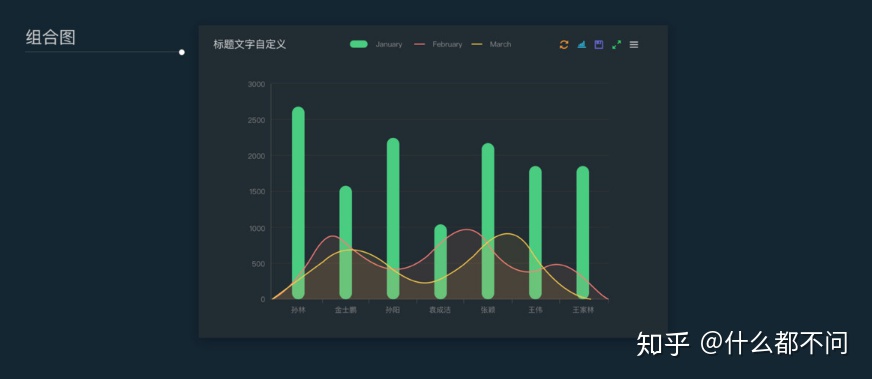The image size is (872, 379).
Task: Click the 组合图 section heading
Action: (x=51, y=37)
